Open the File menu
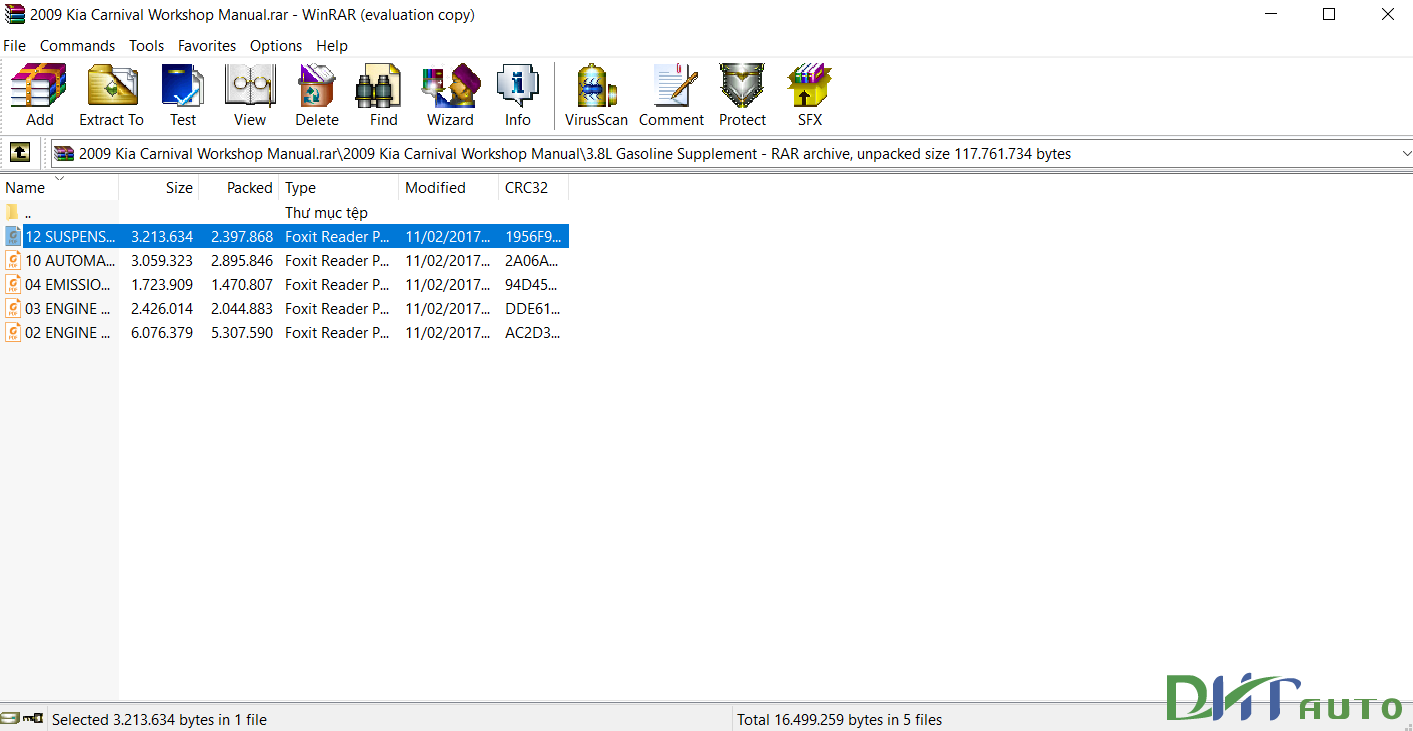 [14, 46]
